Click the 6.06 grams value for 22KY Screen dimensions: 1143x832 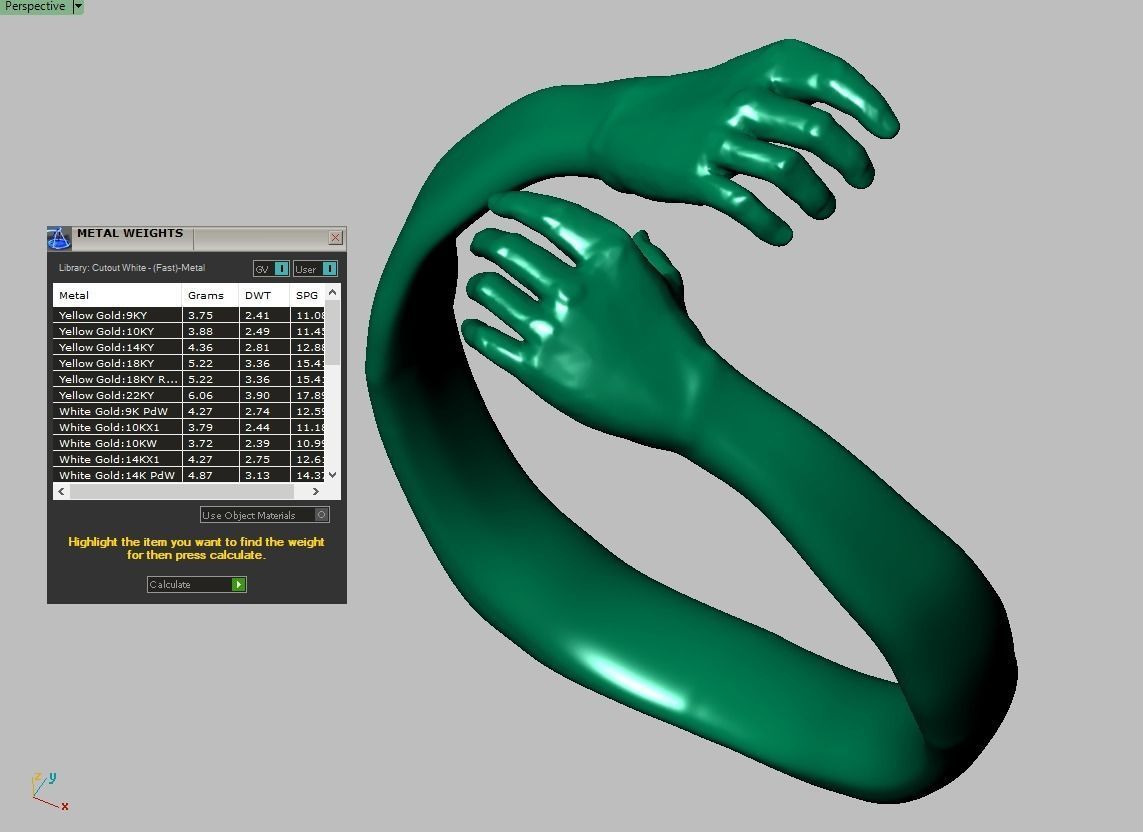pyautogui.click(x=200, y=395)
